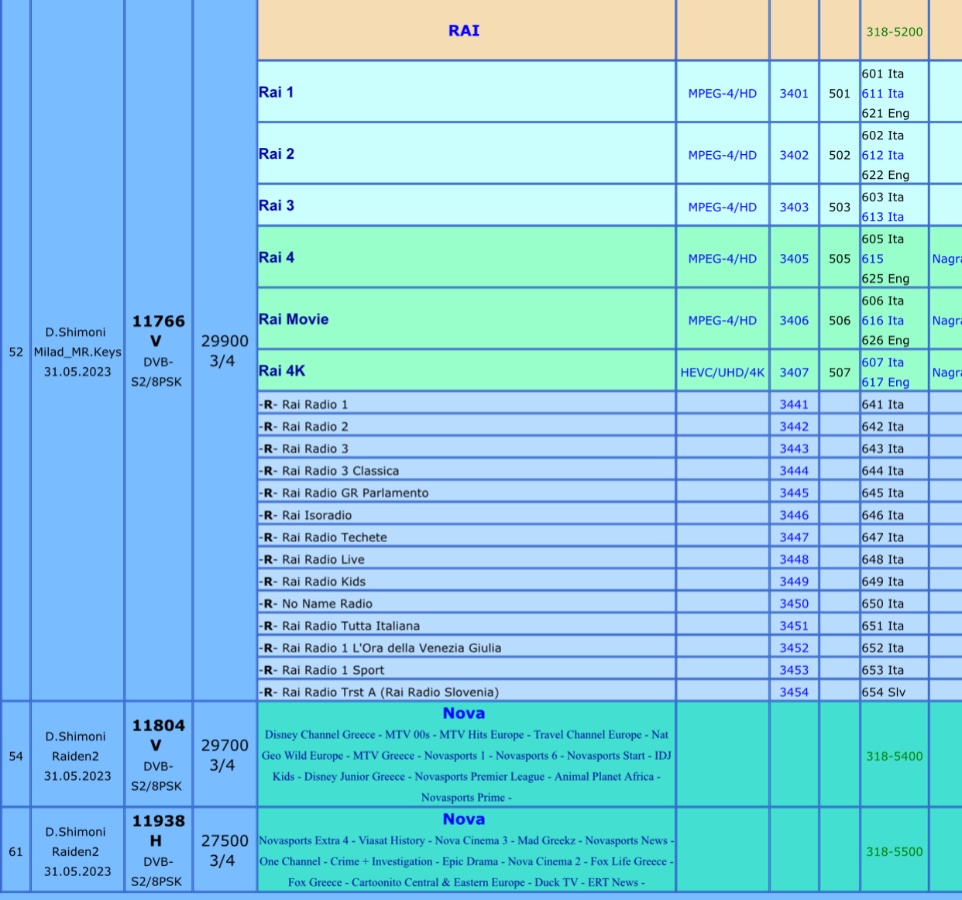This screenshot has width=962, height=900.
Task: Click SID 3401 link
Action: 794,93
